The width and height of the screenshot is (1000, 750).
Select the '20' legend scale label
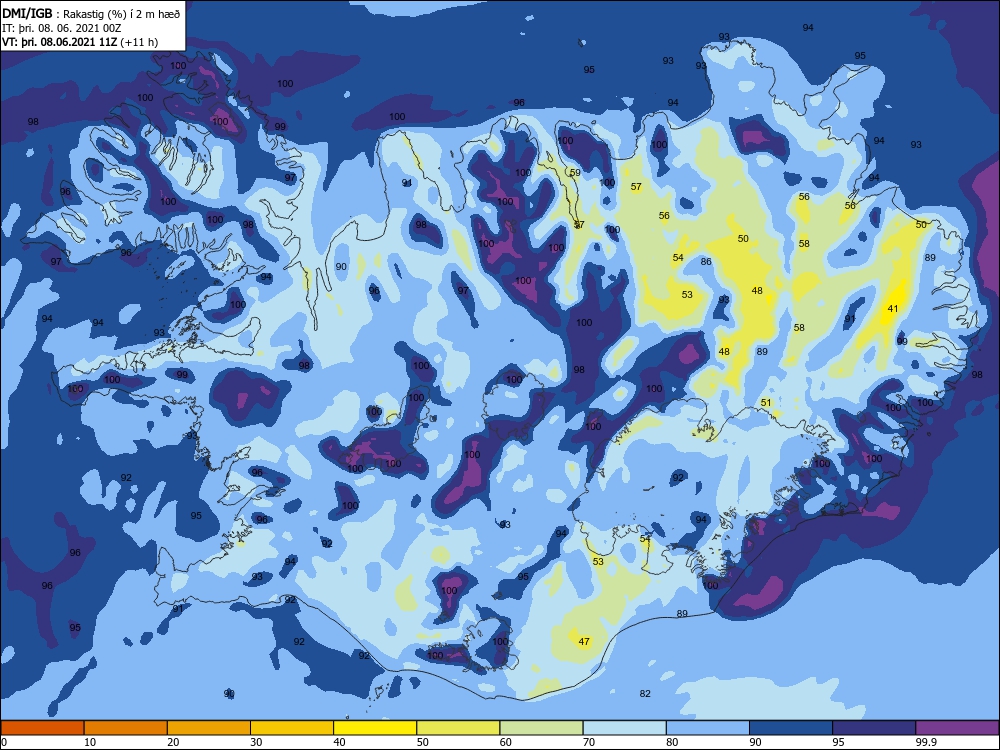[x=173, y=742]
